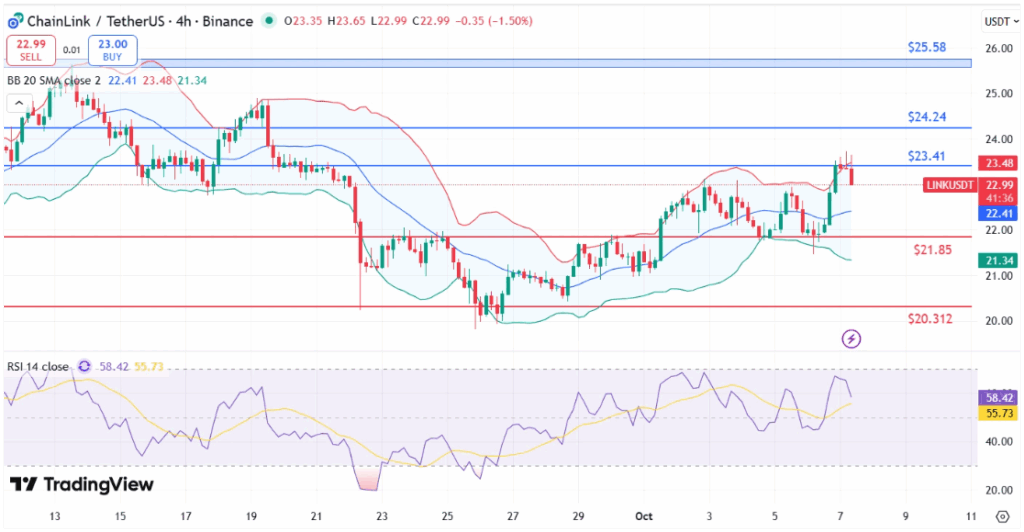
Task: Click the LINKUSDT price tag on axis
Action: pyautogui.click(x=996, y=184)
